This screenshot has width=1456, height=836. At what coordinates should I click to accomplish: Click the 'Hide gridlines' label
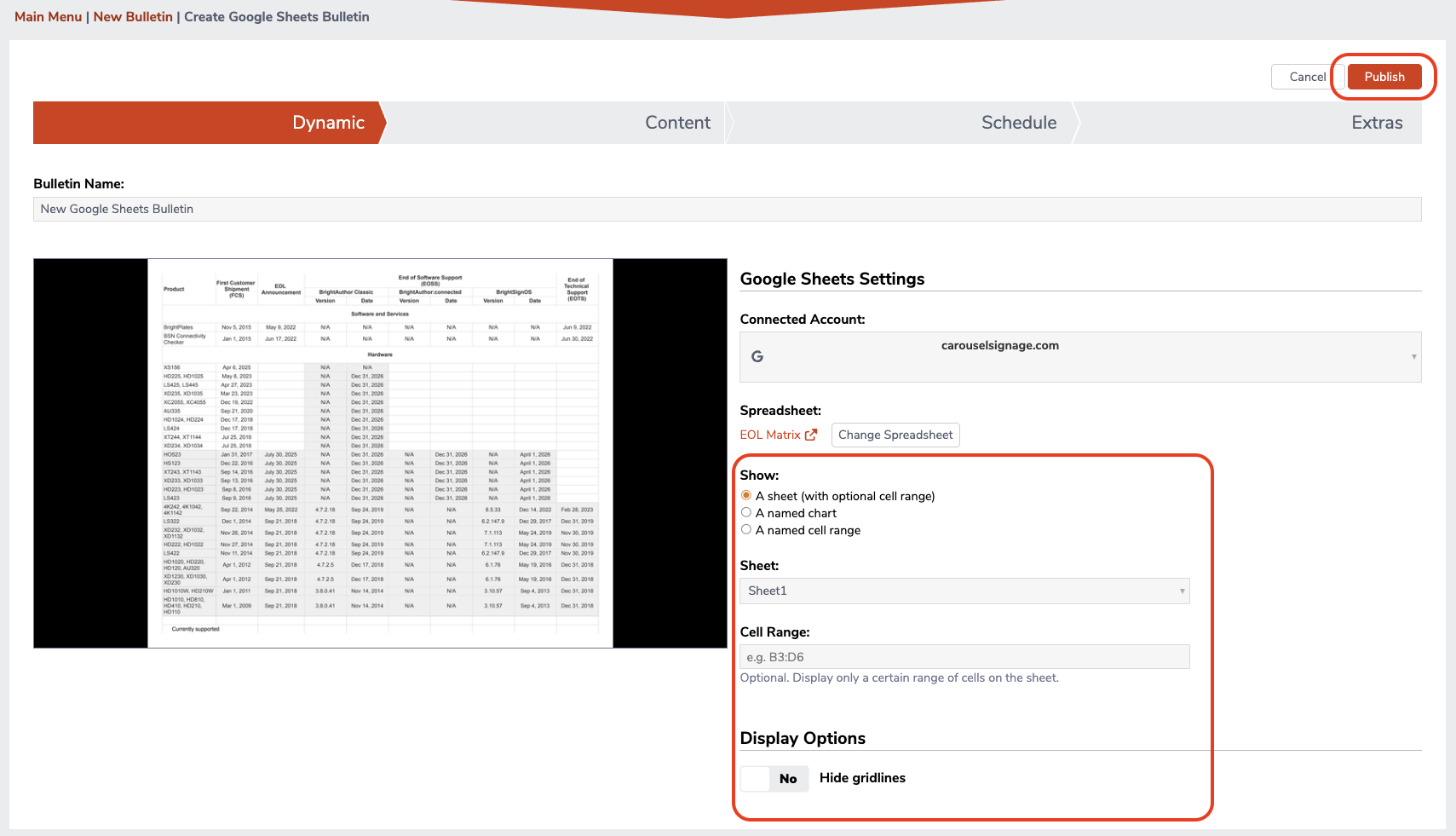862,778
